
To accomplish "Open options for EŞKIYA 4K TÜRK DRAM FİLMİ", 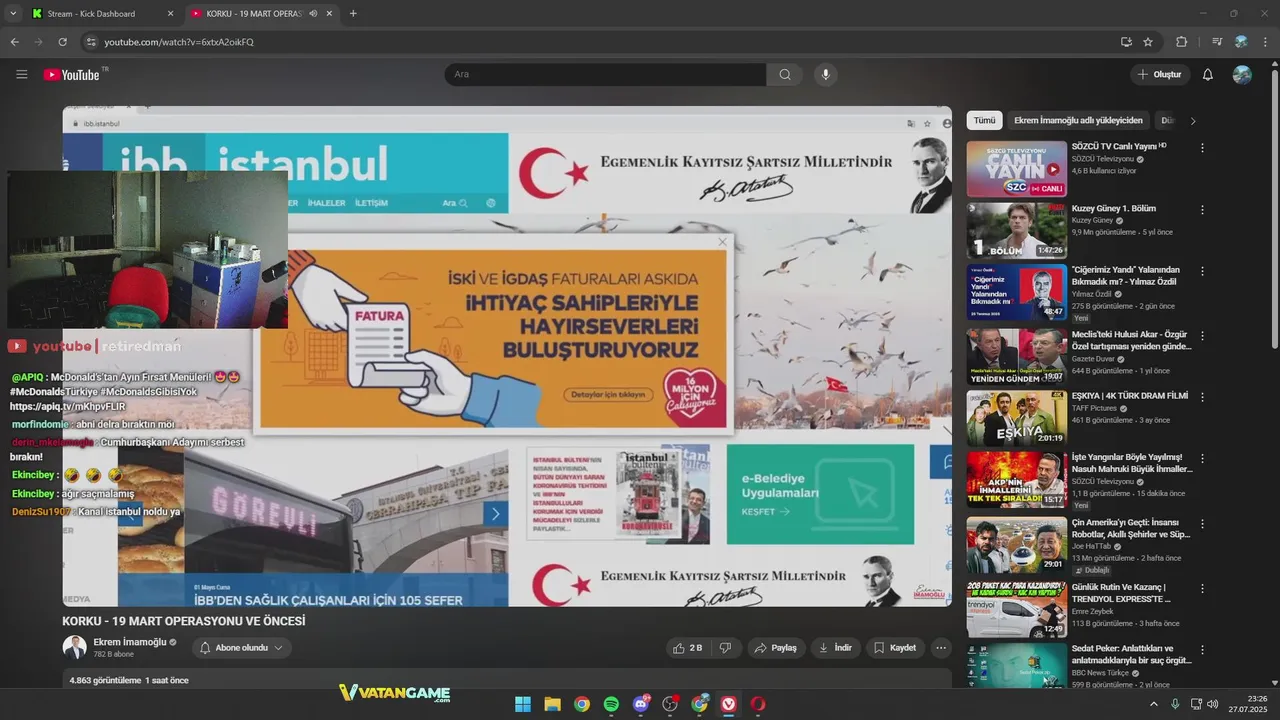I will (x=1202, y=397).
